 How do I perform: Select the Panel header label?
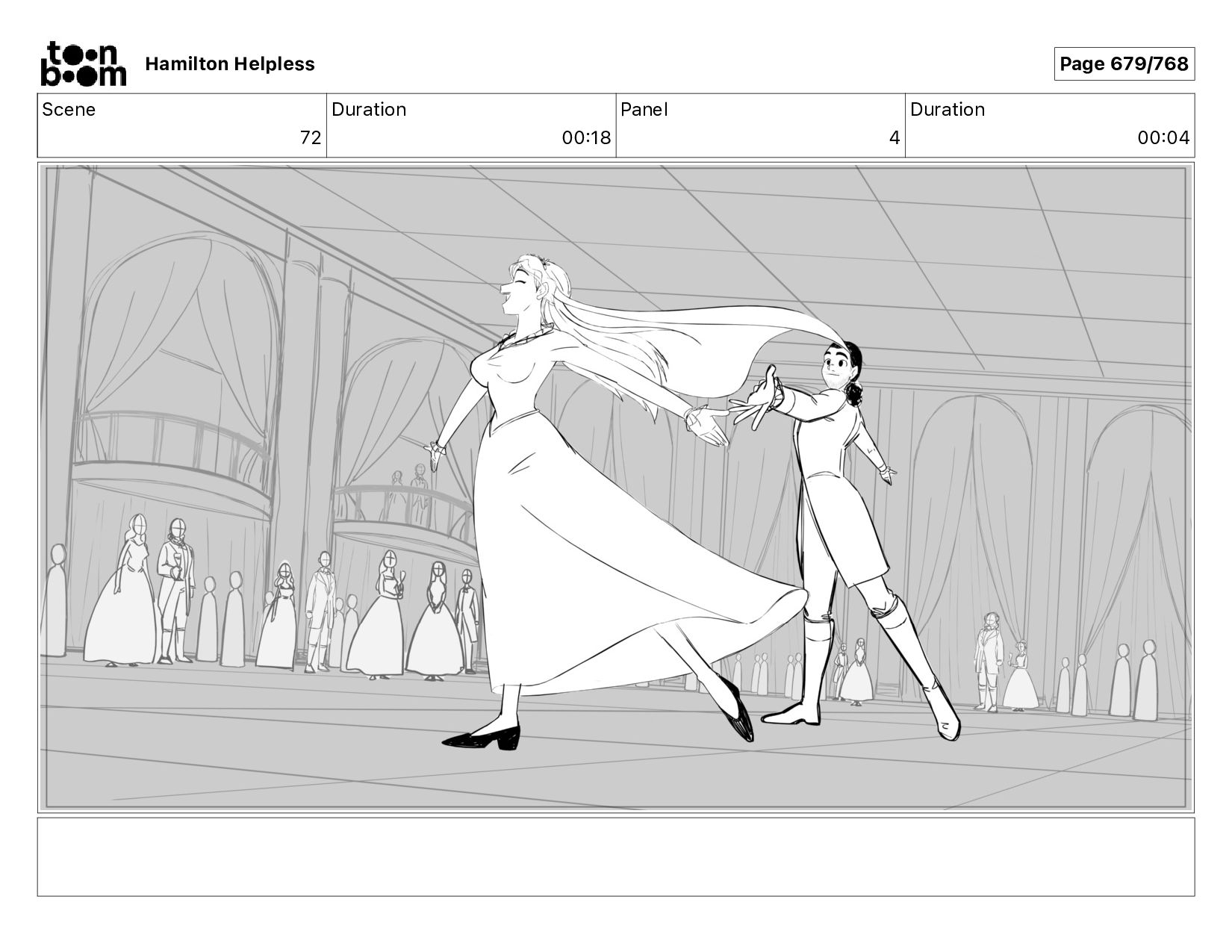644,110
